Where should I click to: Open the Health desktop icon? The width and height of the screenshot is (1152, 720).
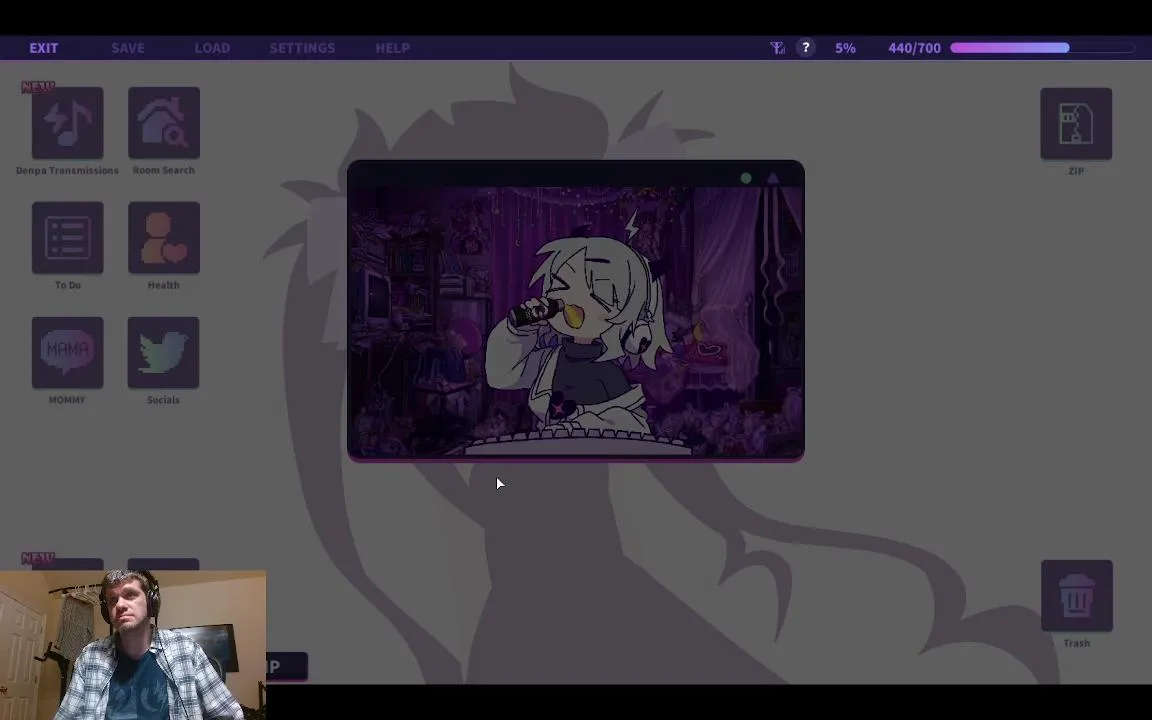[x=164, y=237]
